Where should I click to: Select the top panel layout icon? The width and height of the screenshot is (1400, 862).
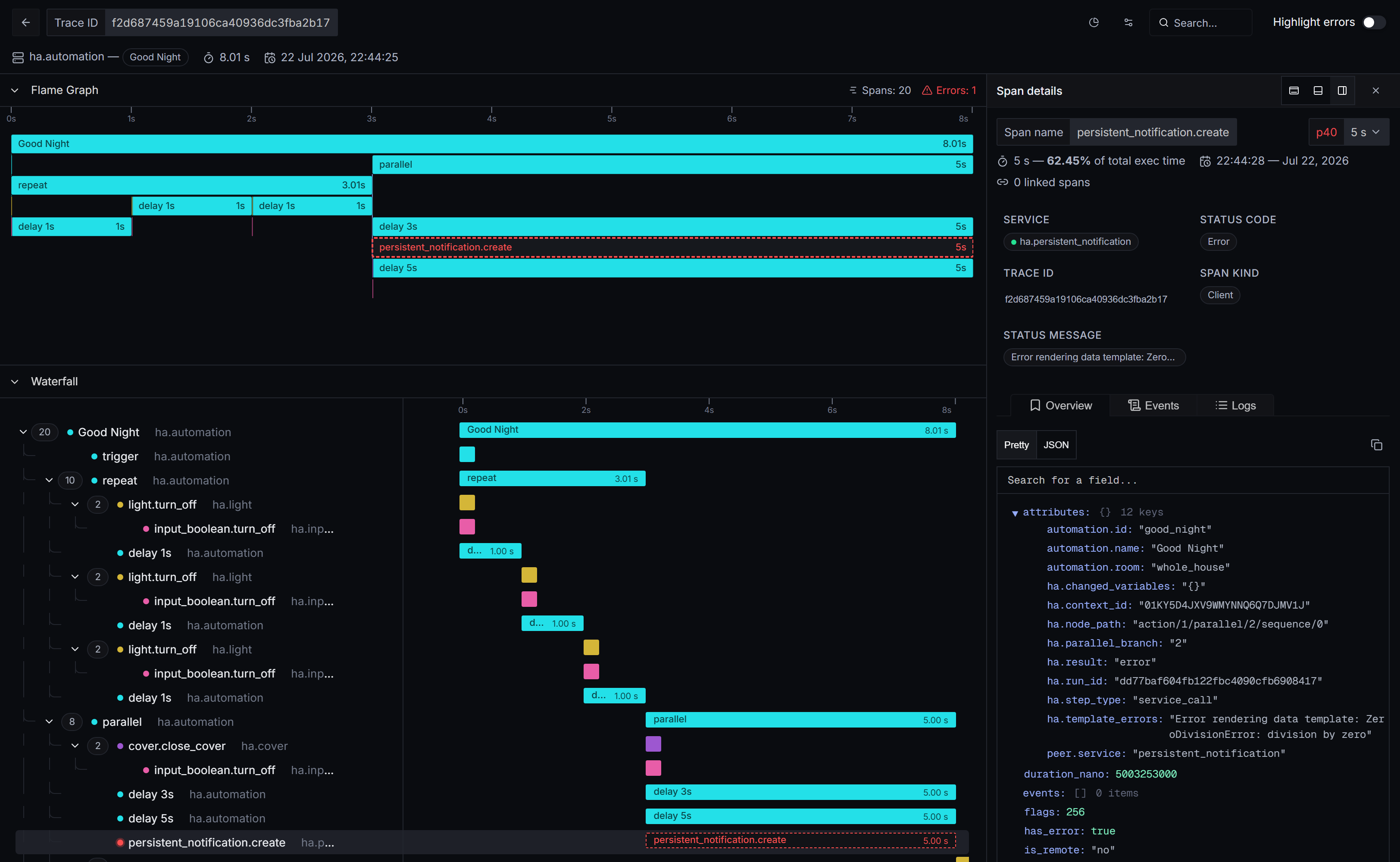1294,91
